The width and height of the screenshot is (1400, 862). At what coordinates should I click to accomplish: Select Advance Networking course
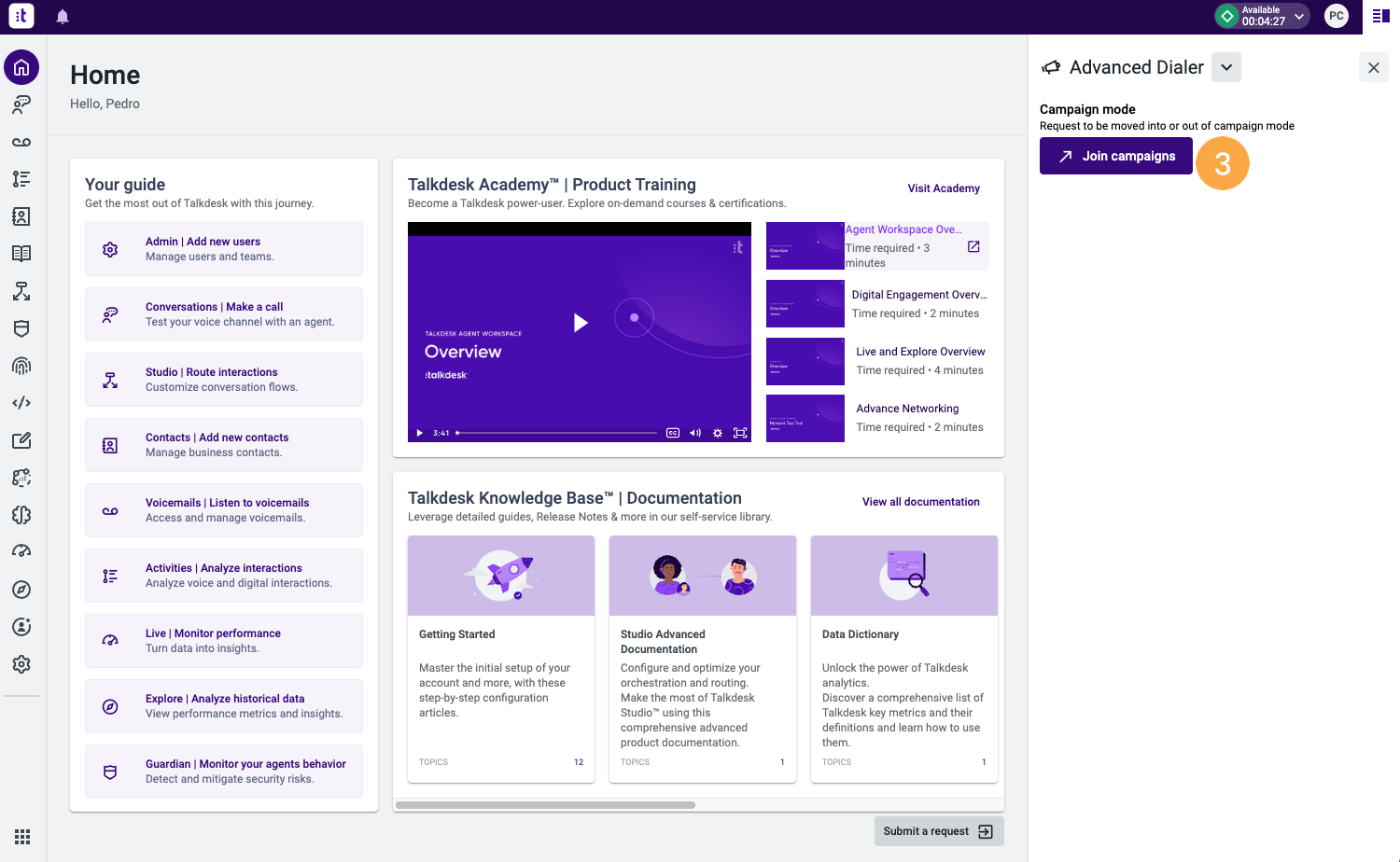tap(877, 418)
